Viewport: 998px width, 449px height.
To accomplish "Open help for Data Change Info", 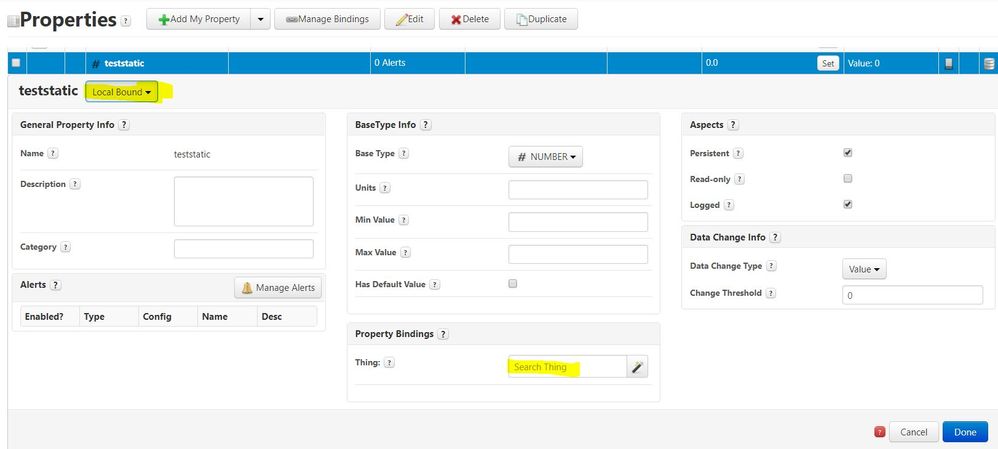I will point(775,237).
